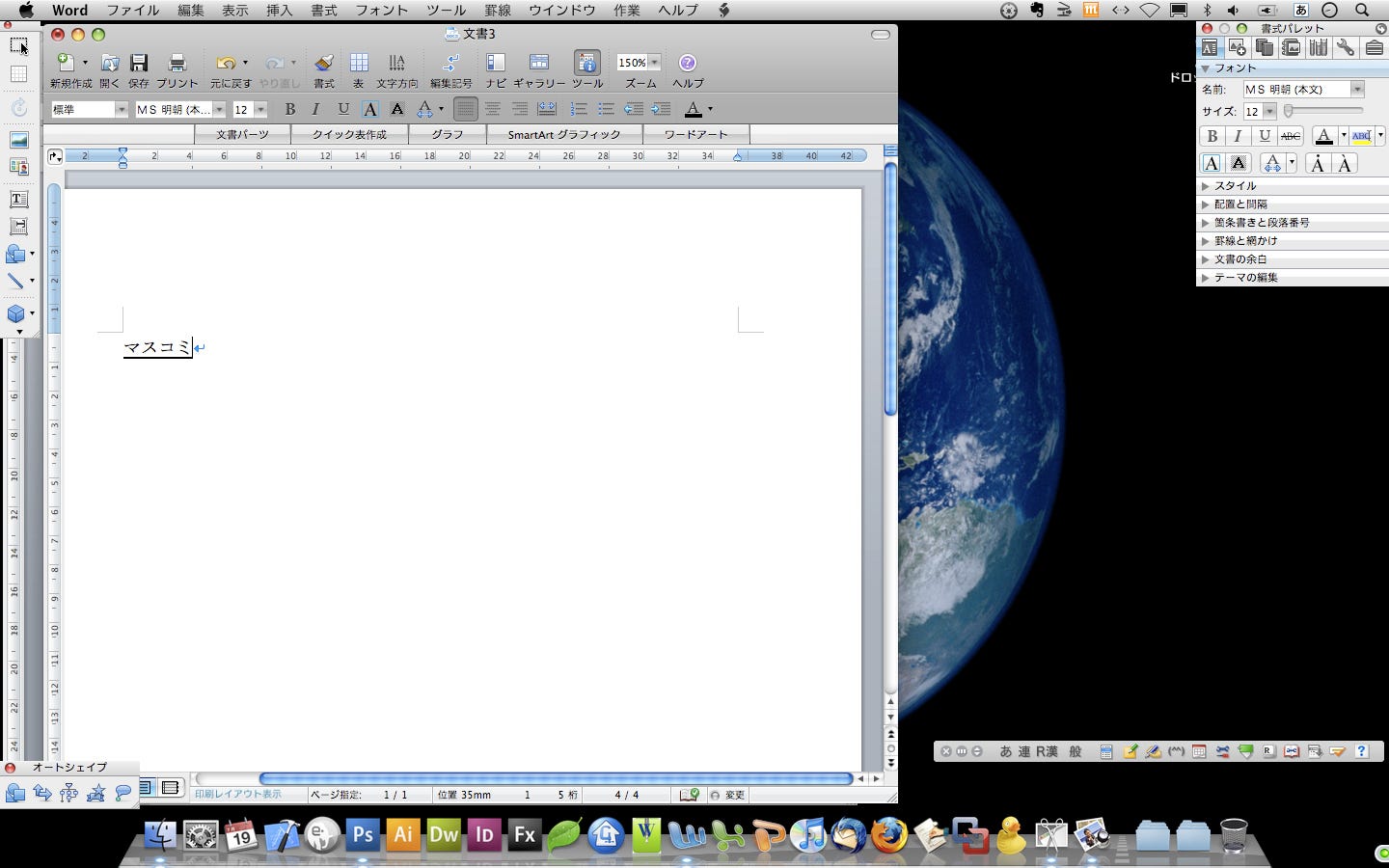
Task: Click the highlight color ABC swatch in palette
Action: coord(1362,136)
